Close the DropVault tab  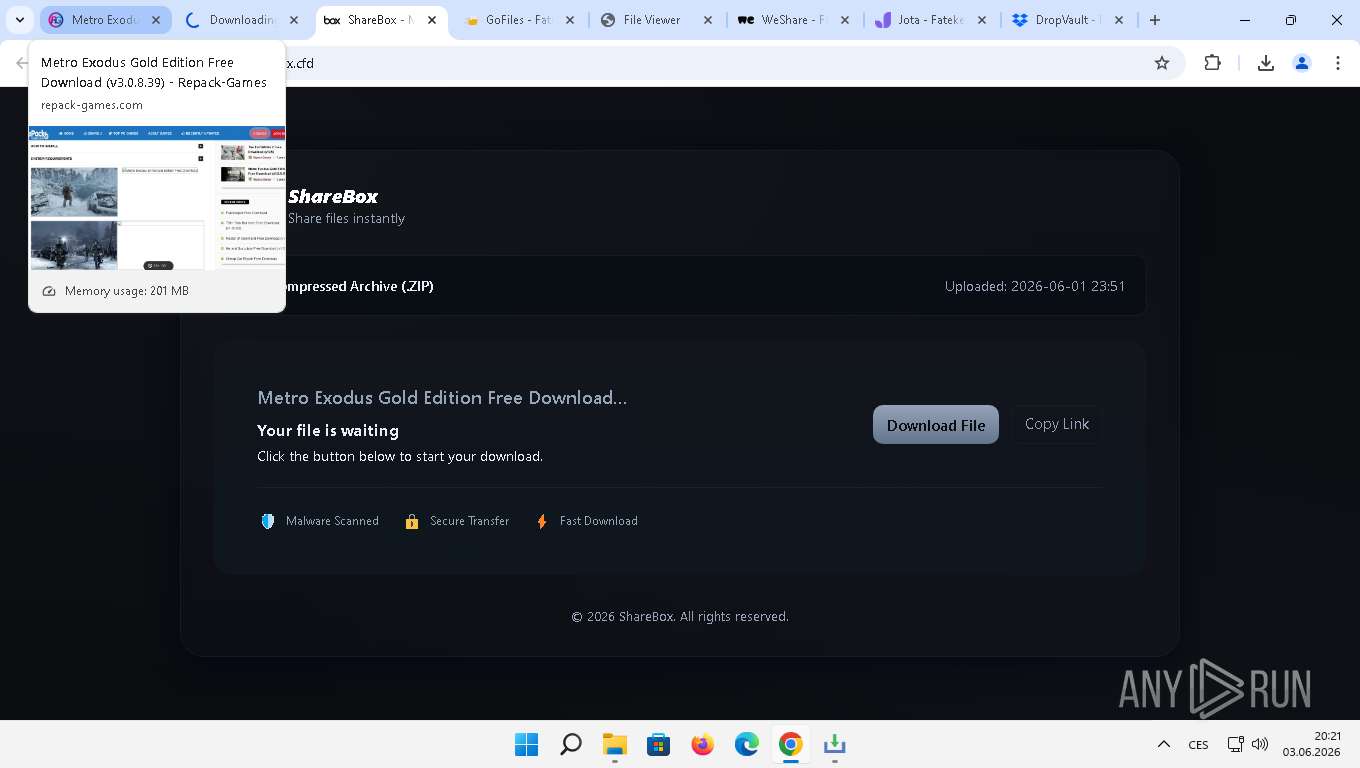coord(1120,20)
